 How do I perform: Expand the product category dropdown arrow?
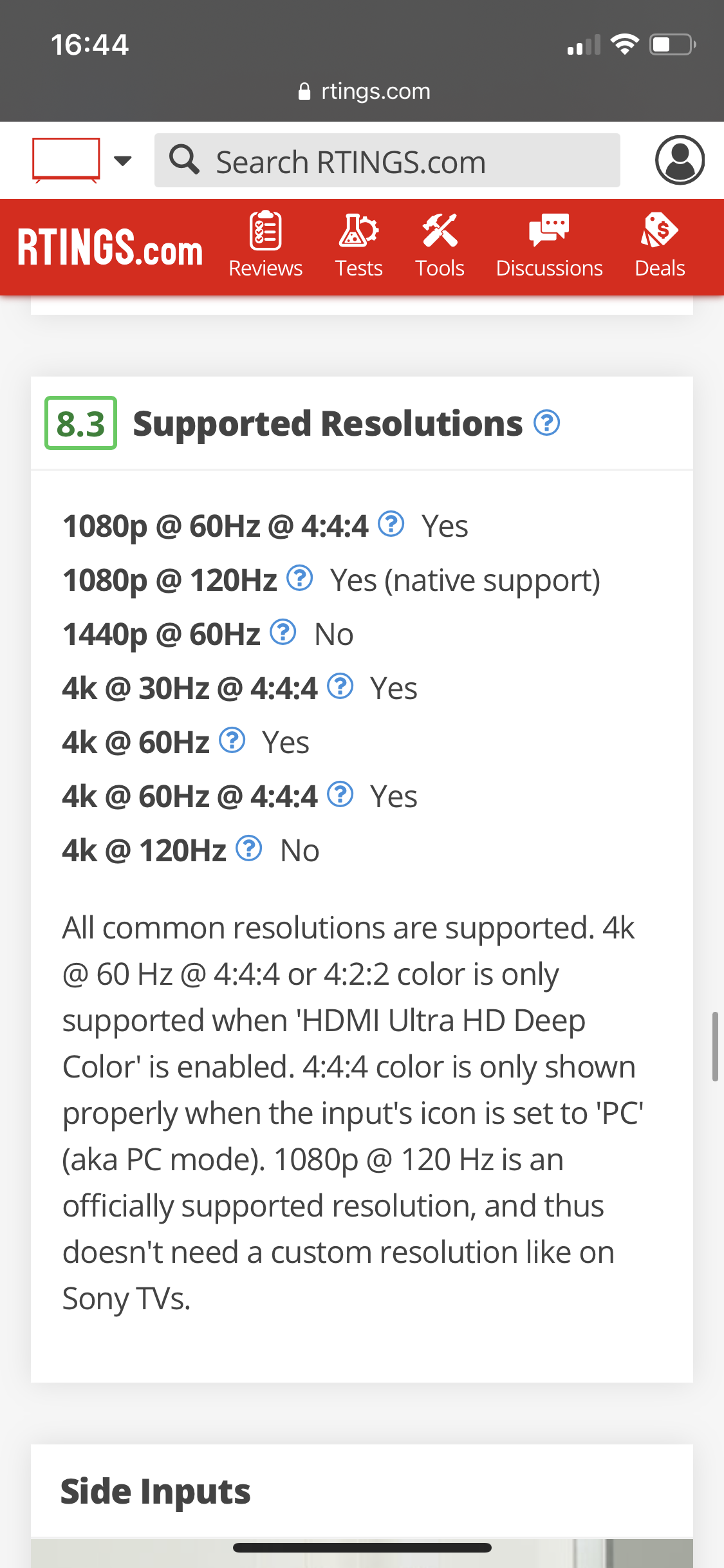(122, 160)
